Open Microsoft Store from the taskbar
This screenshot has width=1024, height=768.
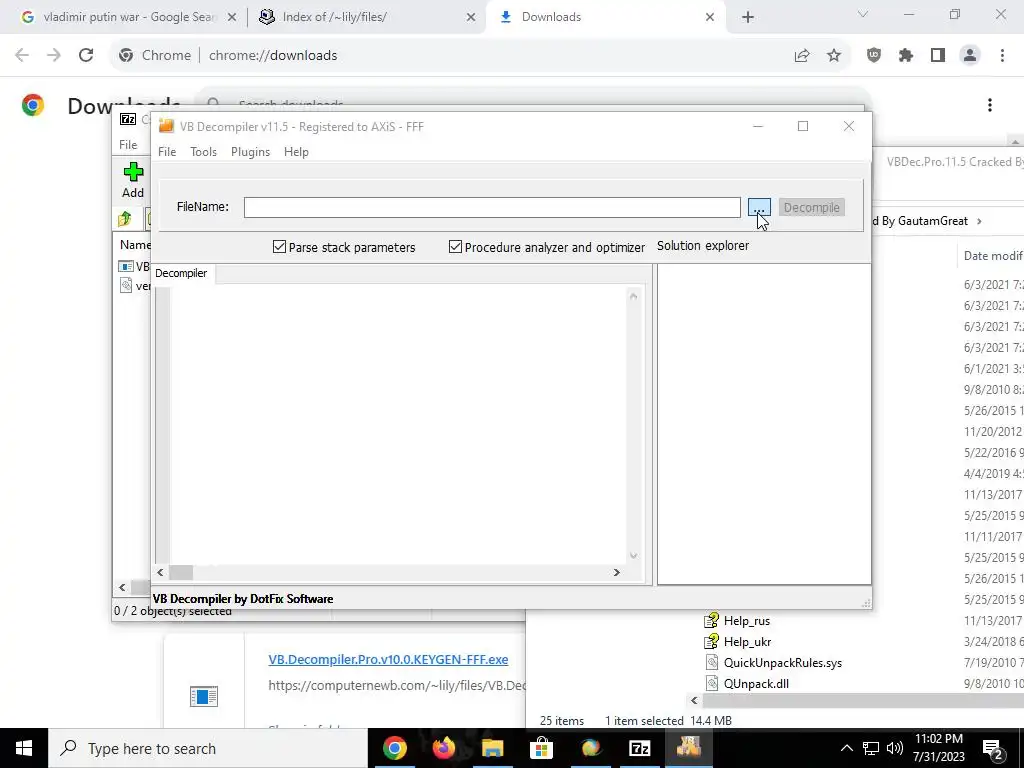pos(541,748)
